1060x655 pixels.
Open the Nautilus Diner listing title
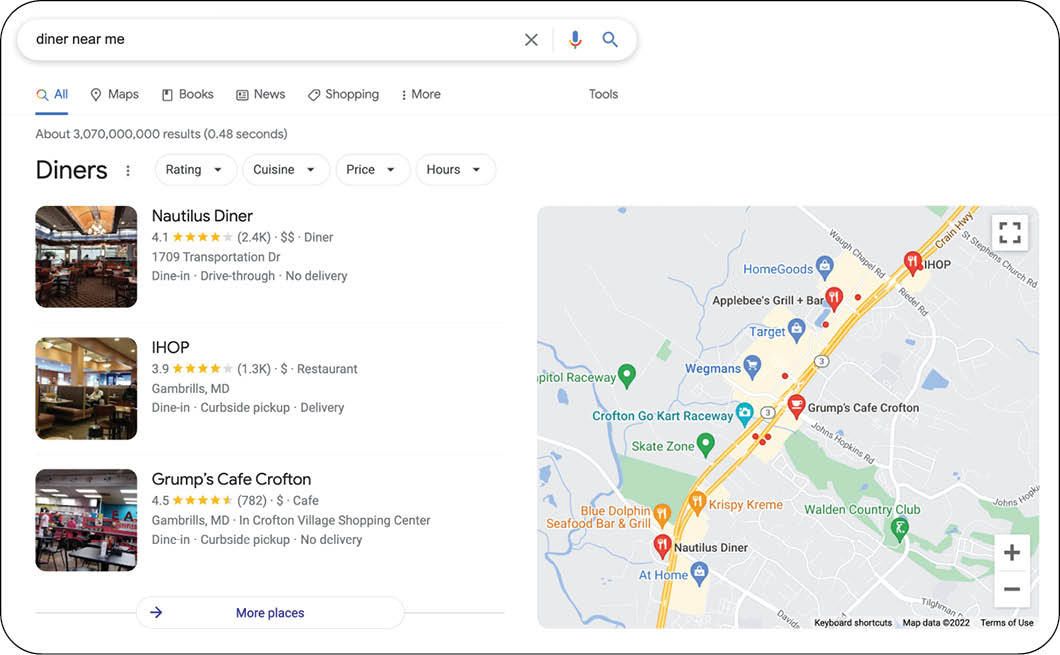[x=202, y=216]
